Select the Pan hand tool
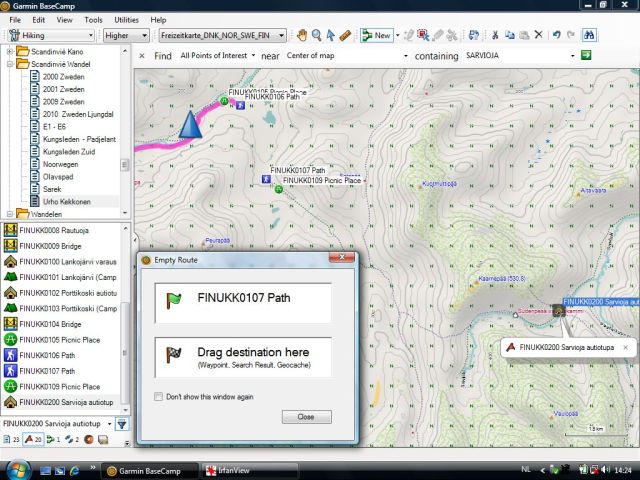 302,35
